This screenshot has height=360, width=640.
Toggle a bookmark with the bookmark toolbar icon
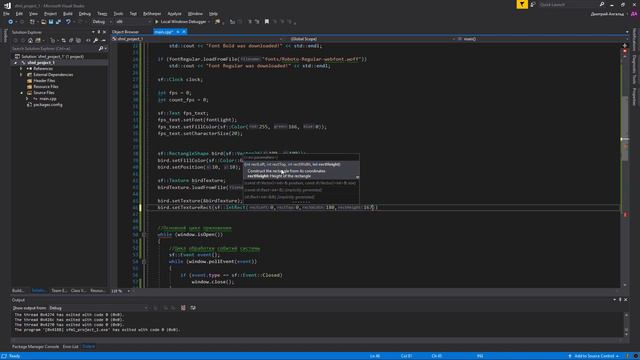click(x=267, y=22)
